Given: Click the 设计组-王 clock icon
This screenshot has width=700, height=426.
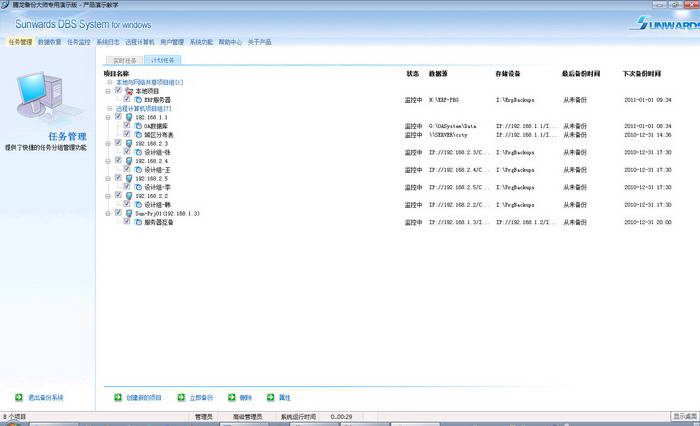Looking at the screenshot, I should point(138,170).
